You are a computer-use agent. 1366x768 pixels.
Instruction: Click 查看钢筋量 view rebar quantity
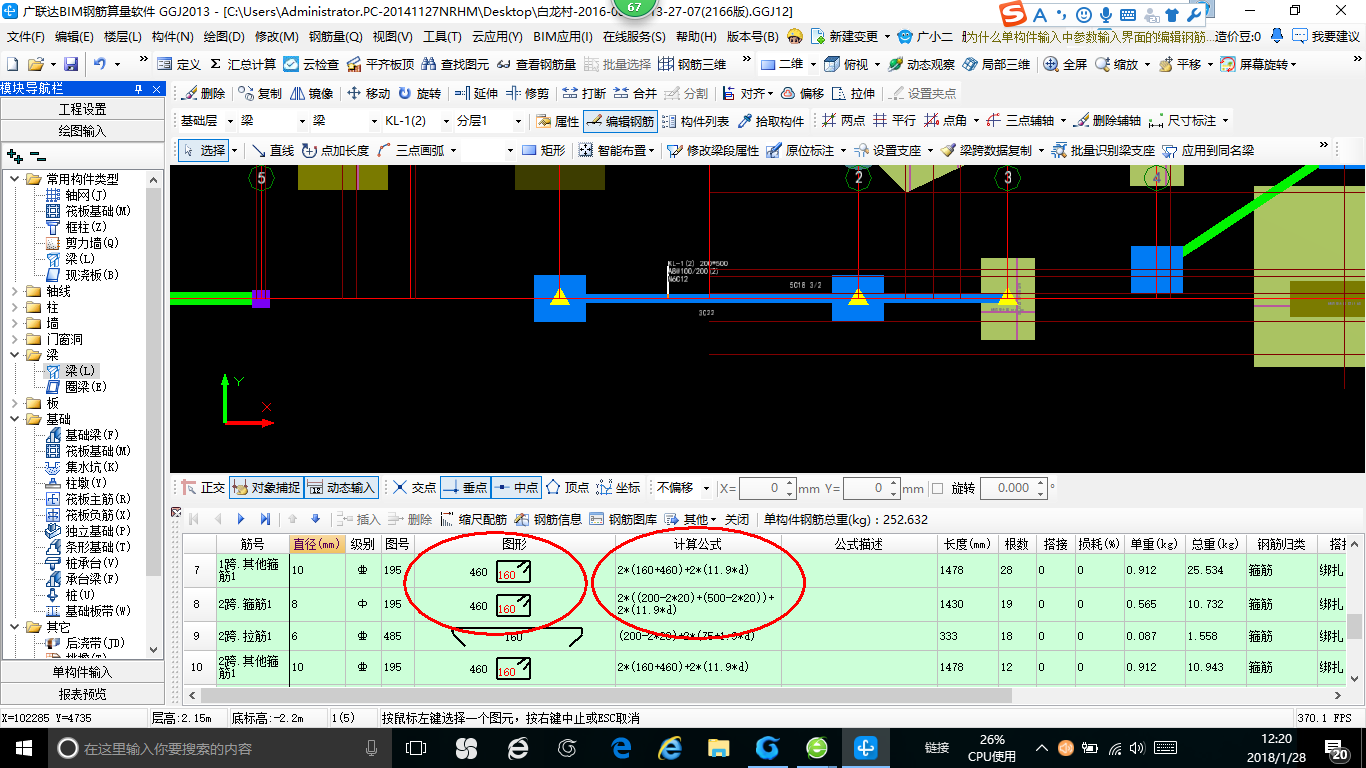(x=535, y=64)
